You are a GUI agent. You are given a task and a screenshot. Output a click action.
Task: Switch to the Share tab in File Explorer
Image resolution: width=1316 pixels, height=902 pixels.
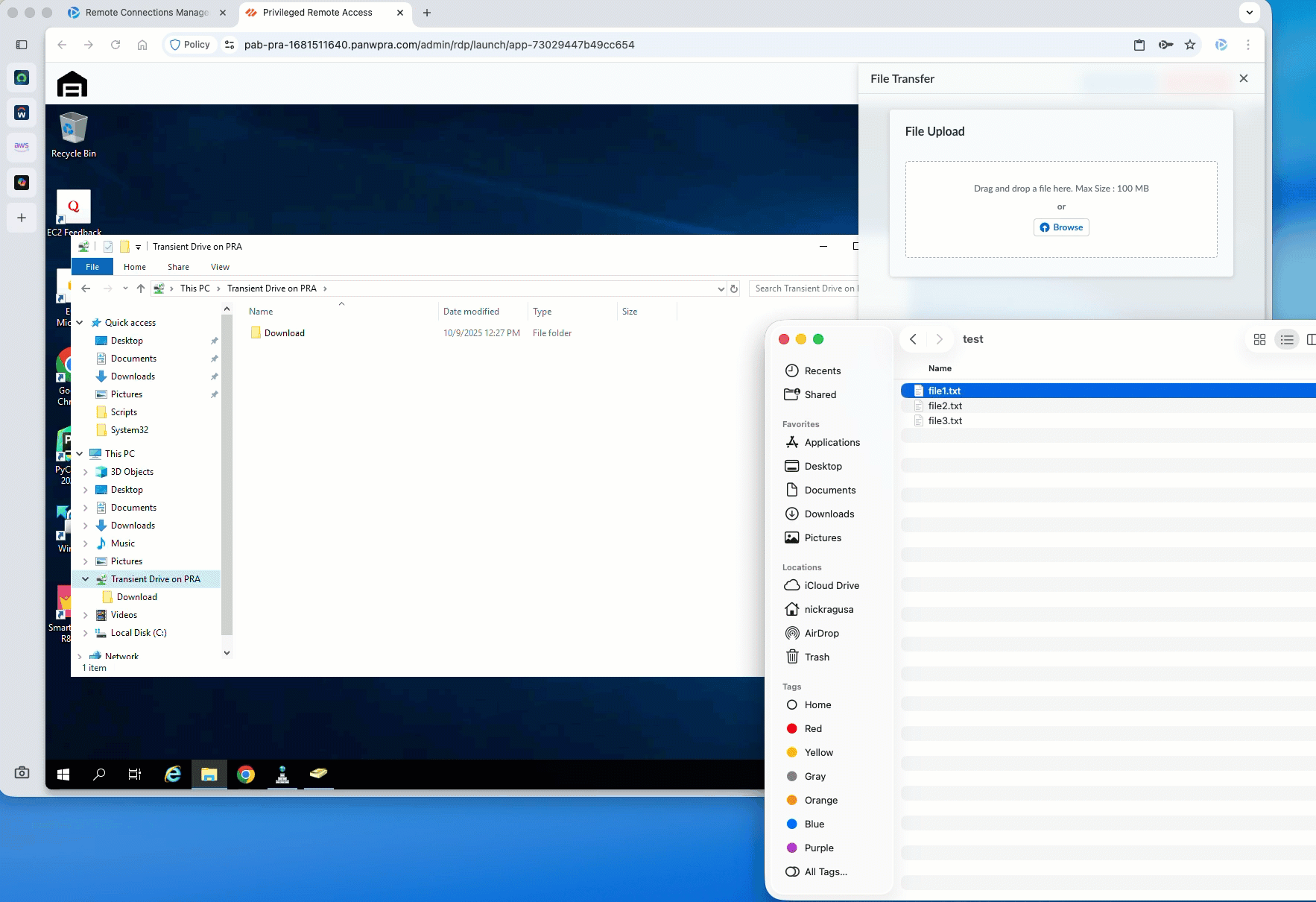(178, 266)
